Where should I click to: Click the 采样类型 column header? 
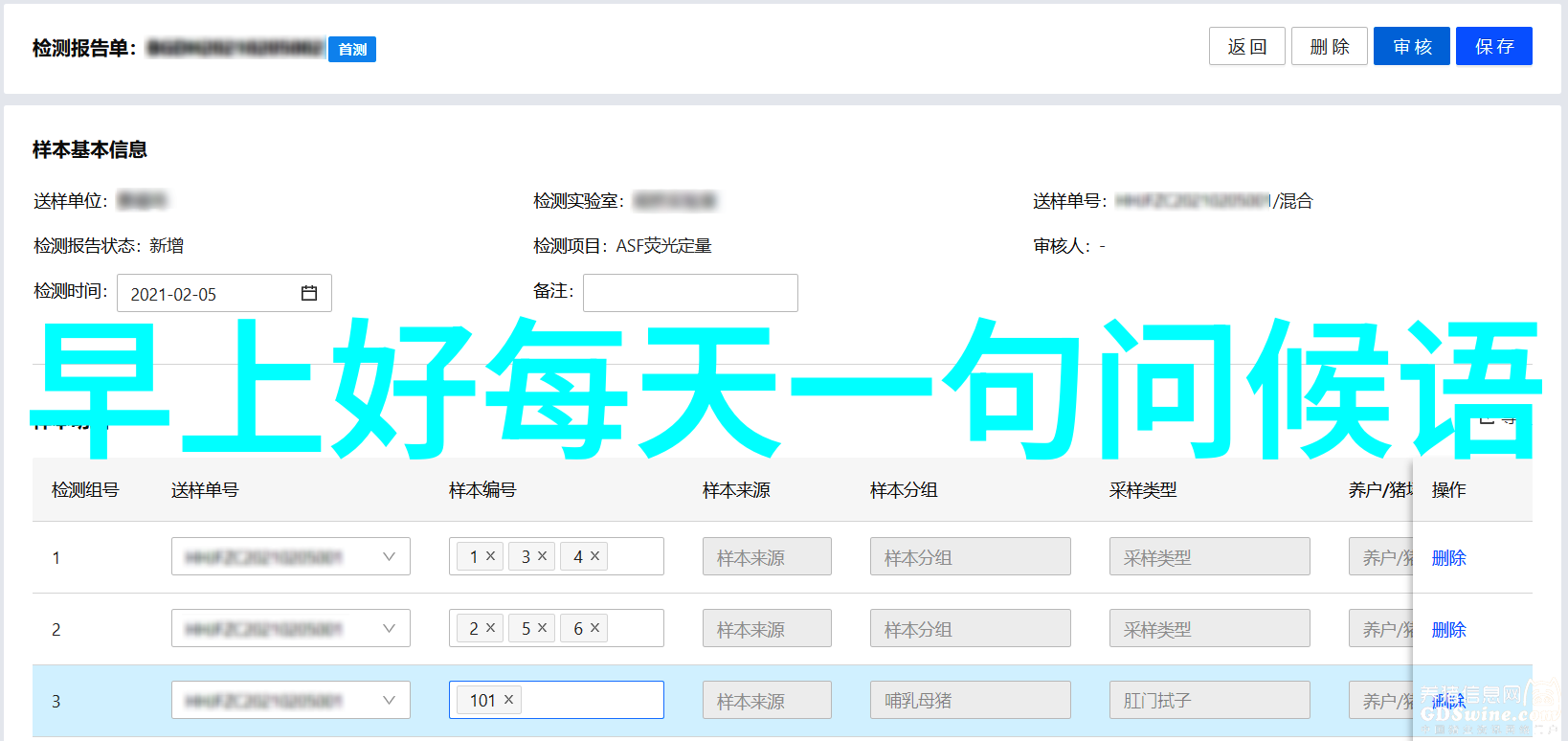coord(1143,489)
